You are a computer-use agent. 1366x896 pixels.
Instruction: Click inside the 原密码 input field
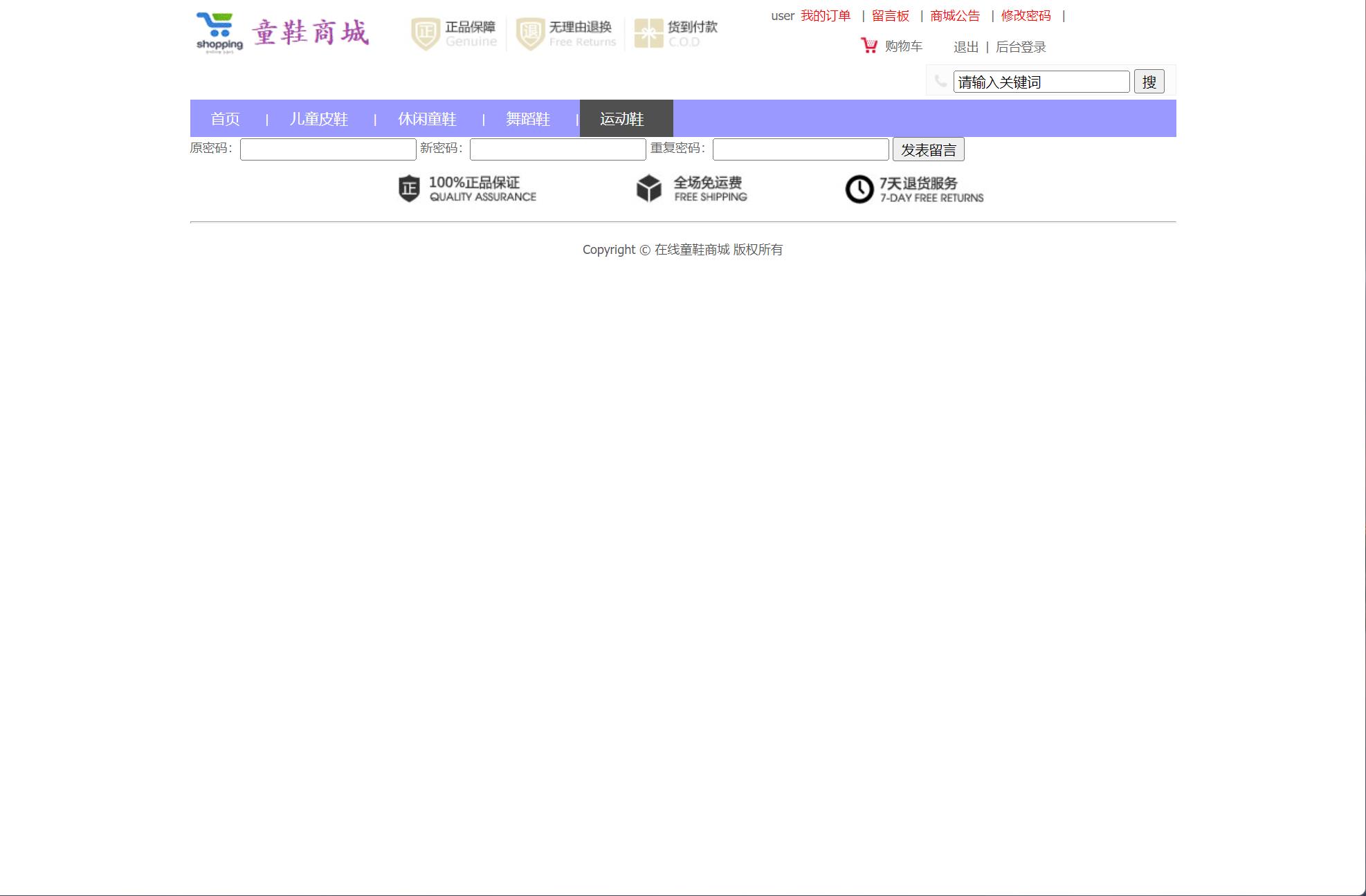(327, 149)
